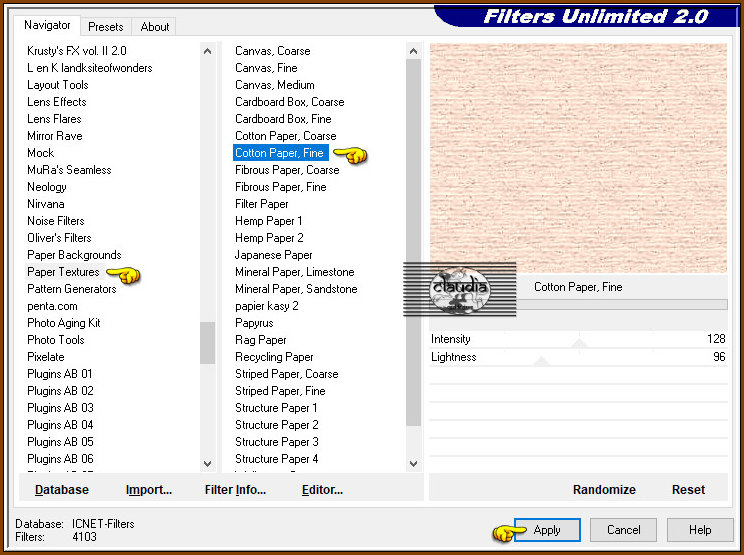
Task: Click the up arrow of filter list scrollbar
Action: tap(413, 51)
